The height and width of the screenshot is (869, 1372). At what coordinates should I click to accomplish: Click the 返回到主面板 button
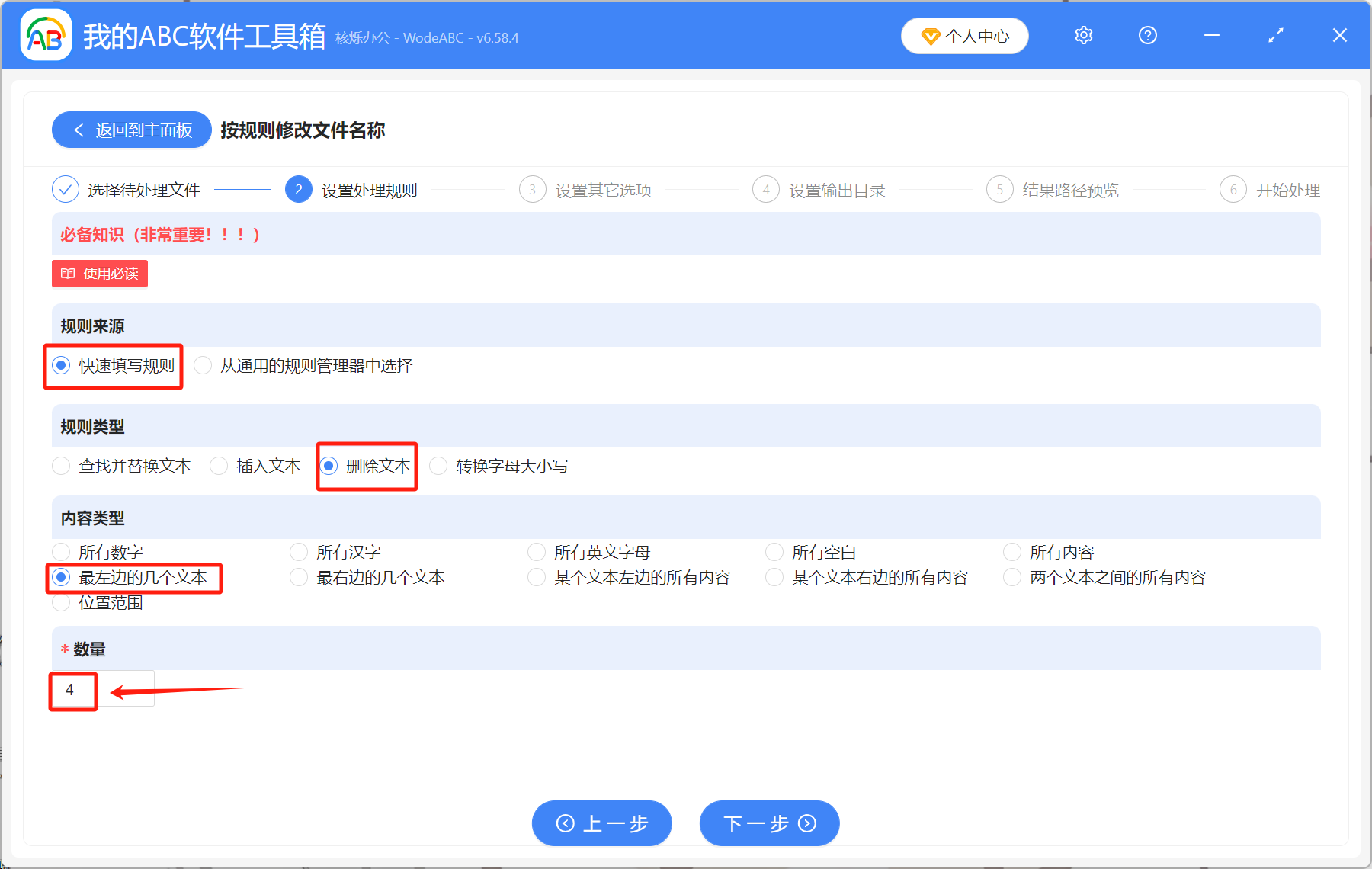click(x=130, y=130)
